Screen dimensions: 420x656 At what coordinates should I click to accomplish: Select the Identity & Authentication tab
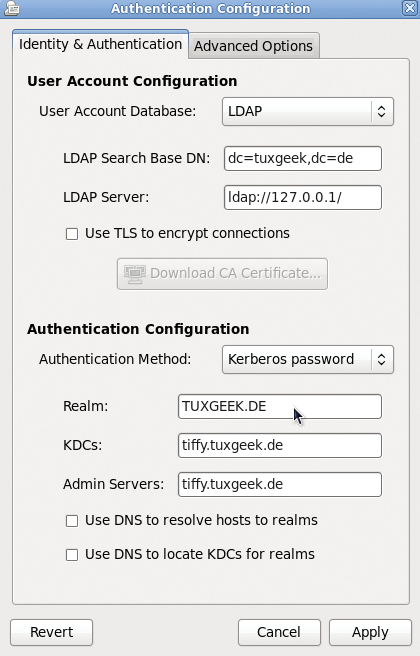click(x=100, y=44)
